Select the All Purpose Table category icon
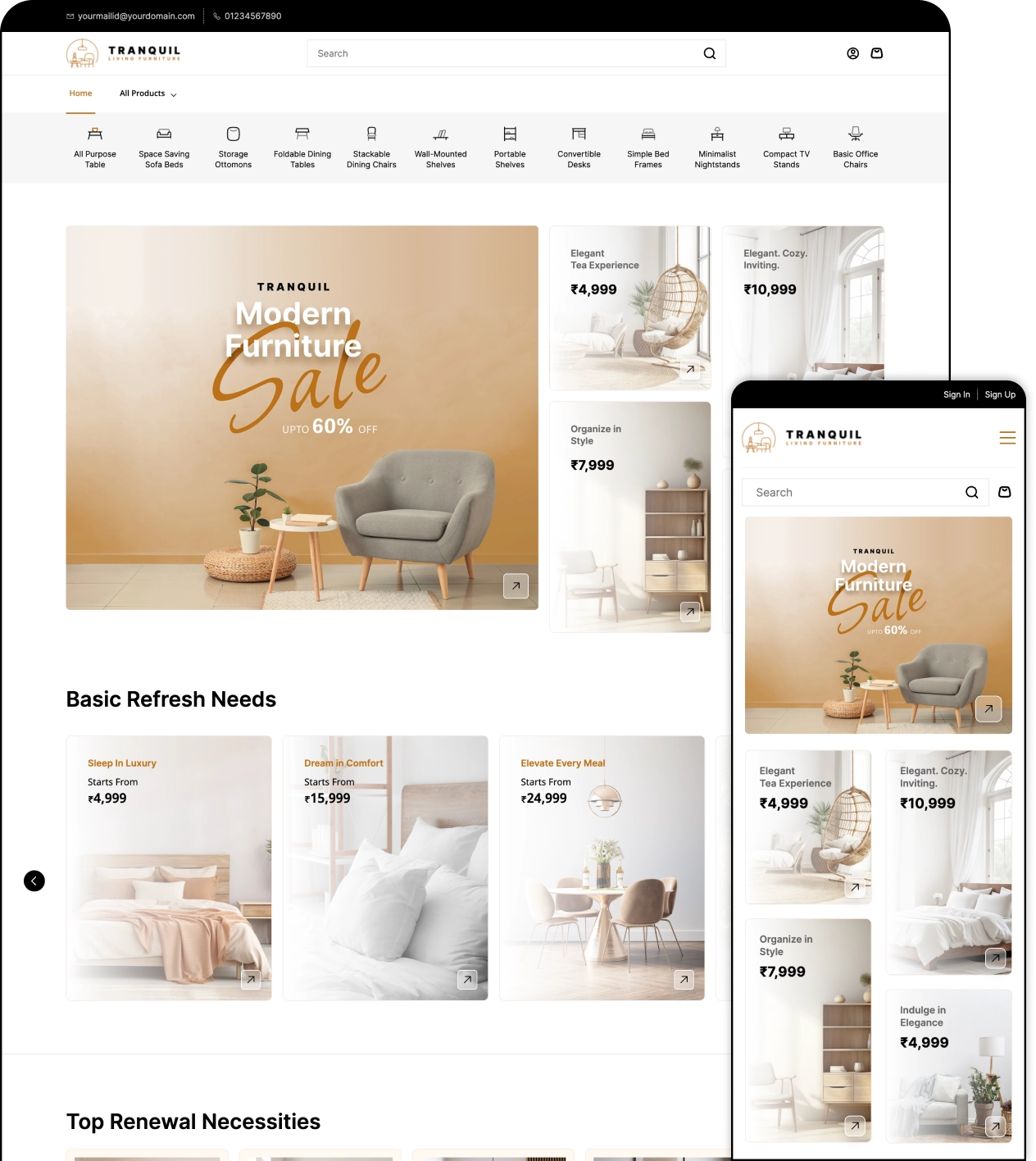This screenshot has width=1036, height=1161. [95, 134]
